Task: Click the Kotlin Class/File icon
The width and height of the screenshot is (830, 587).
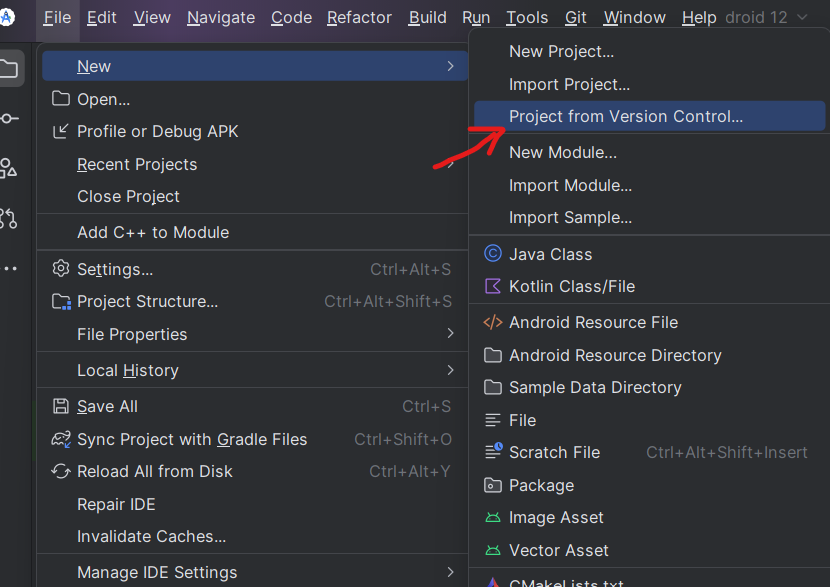Action: coord(493,286)
